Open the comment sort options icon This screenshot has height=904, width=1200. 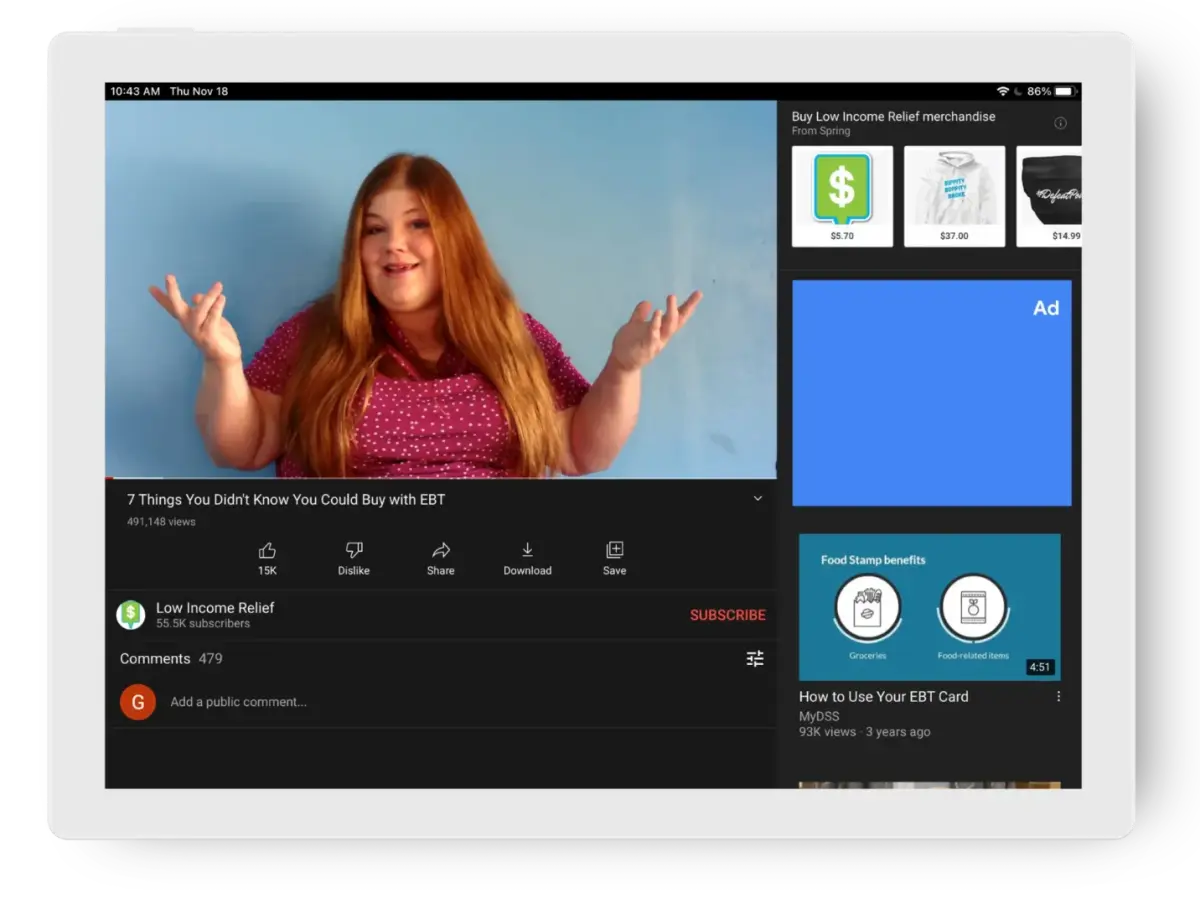[755, 659]
